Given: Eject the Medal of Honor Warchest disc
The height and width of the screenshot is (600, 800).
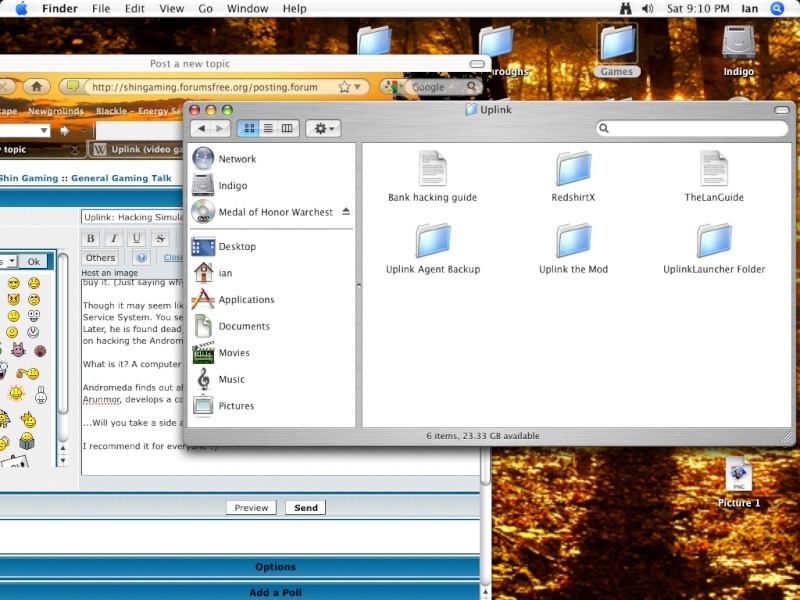Looking at the screenshot, I should coord(346,211).
